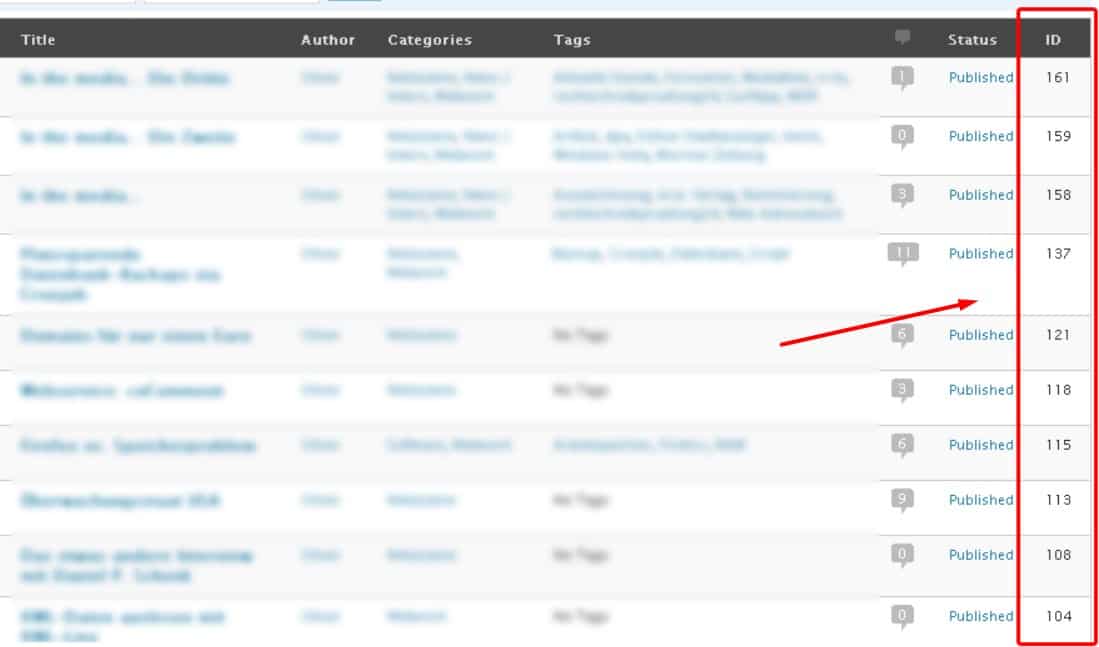Screen dimensions: 1099x647
Task: Click the comment bubble for post ID 158
Action: pos(903,196)
